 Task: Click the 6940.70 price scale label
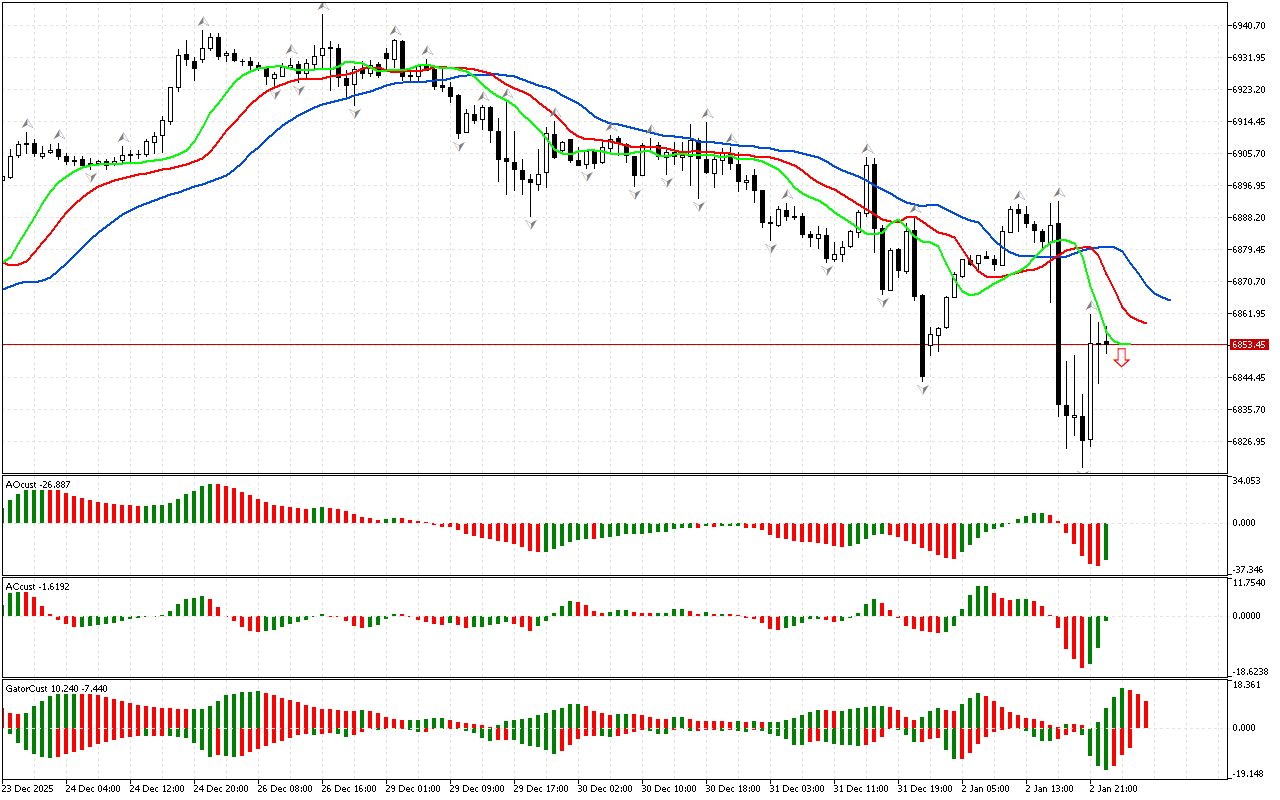point(1250,25)
